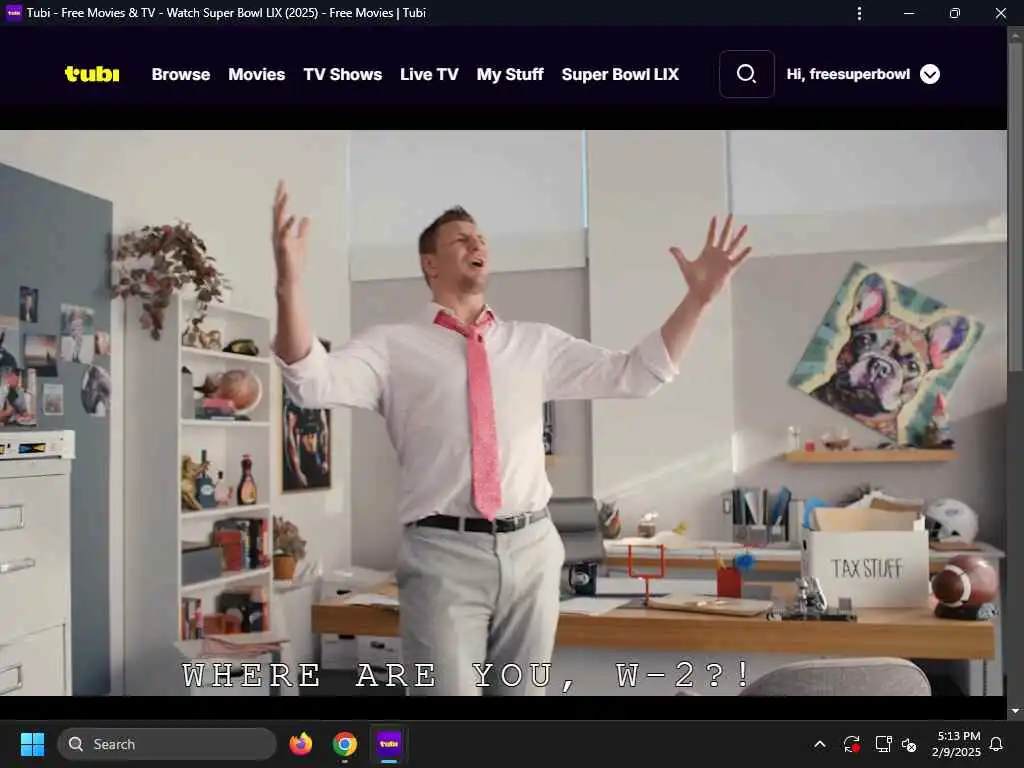This screenshot has width=1024, height=768.
Task: Open the app's three-dot menu in title bar
Action: 859,13
